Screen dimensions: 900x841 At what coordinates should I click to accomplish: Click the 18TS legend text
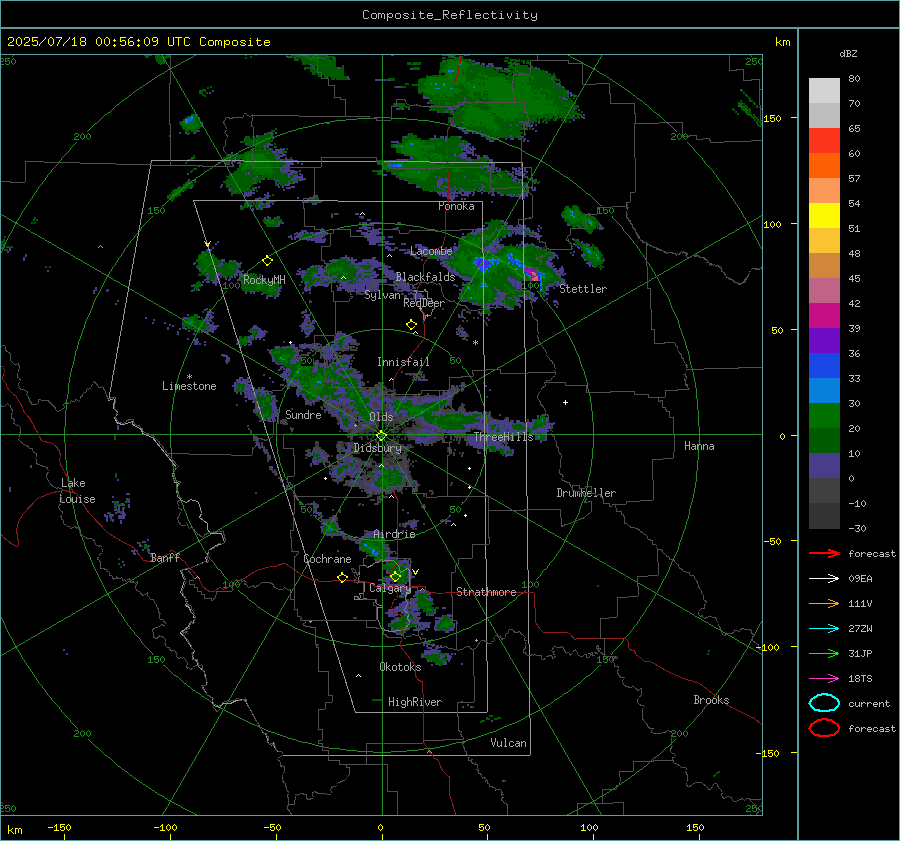pyautogui.click(x=860, y=679)
